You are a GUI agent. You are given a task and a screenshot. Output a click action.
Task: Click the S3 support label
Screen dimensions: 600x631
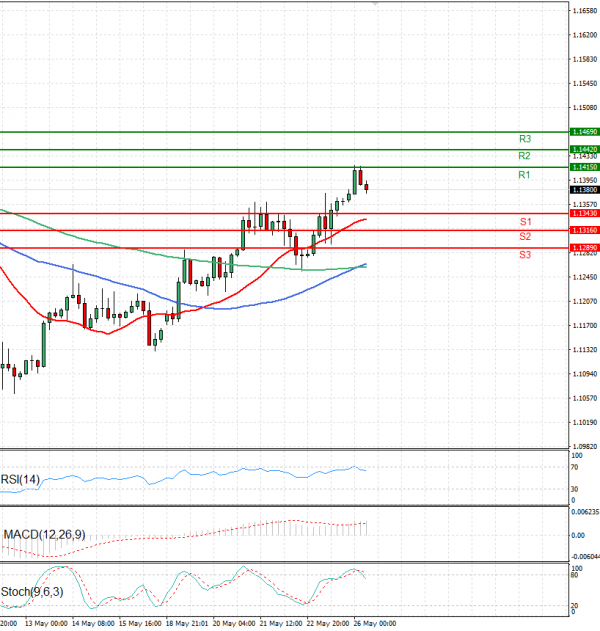(525, 255)
